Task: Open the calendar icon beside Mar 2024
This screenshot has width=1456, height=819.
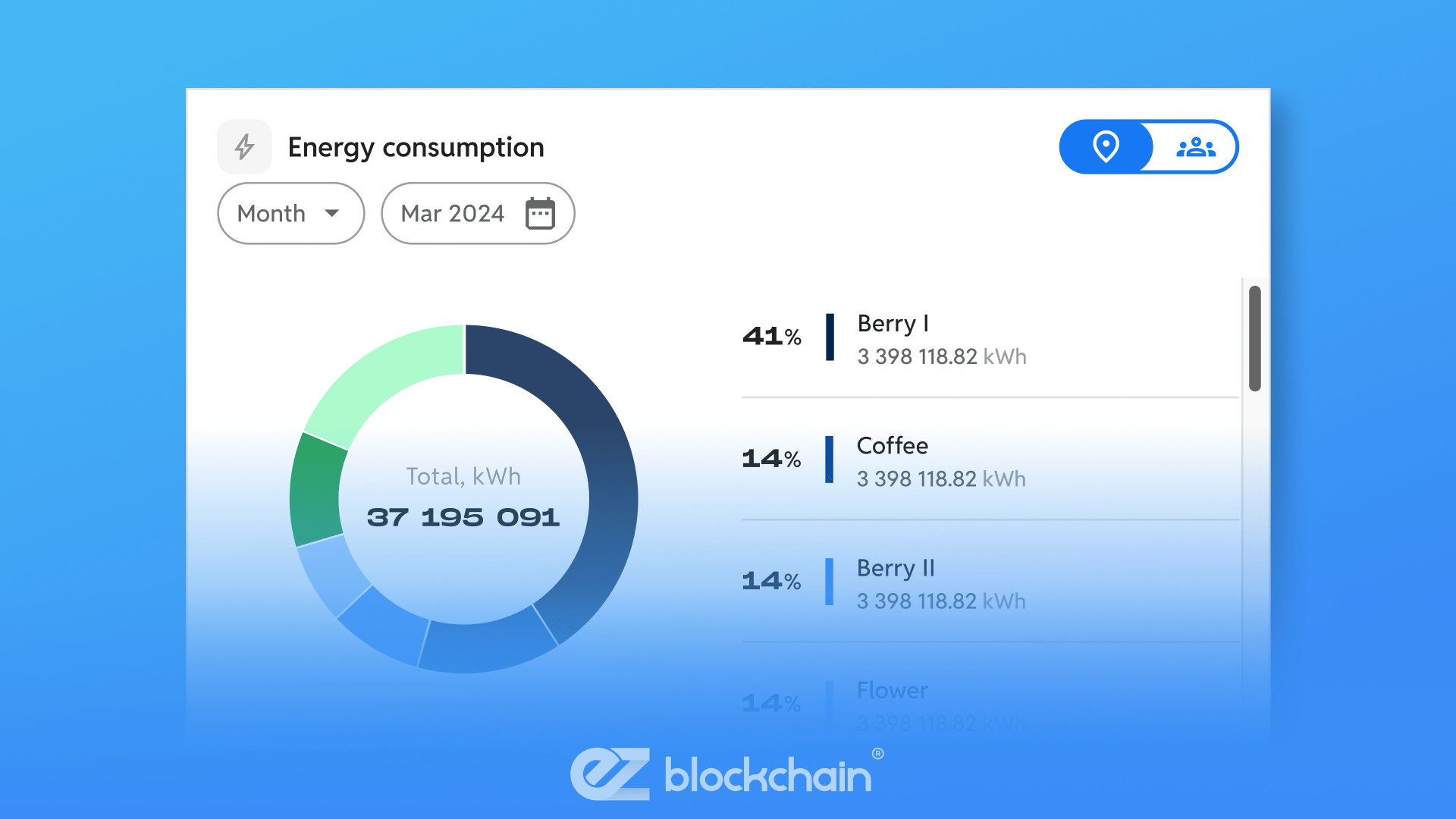Action: pos(540,213)
